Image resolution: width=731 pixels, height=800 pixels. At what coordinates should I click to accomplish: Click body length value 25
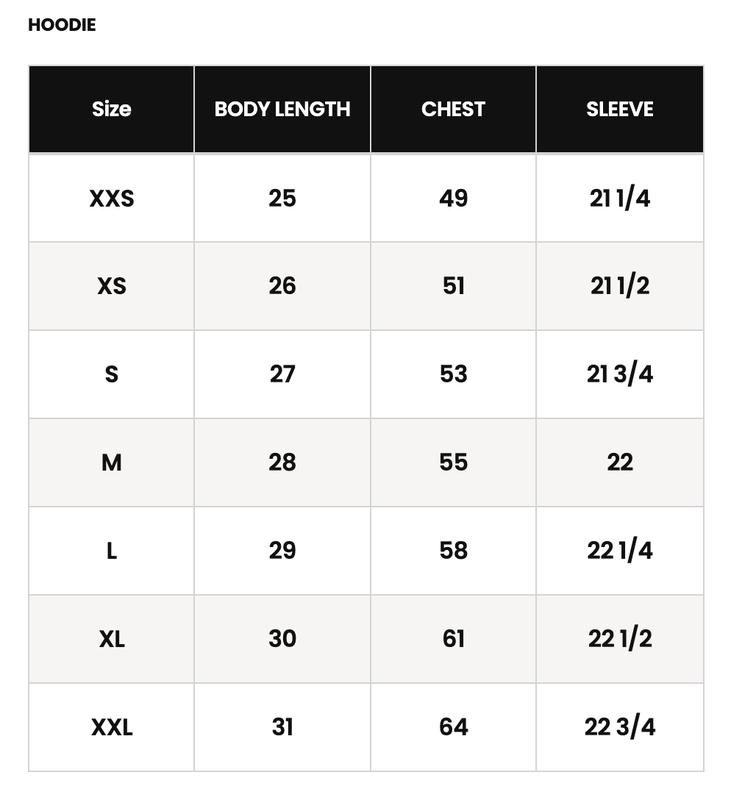pos(282,198)
